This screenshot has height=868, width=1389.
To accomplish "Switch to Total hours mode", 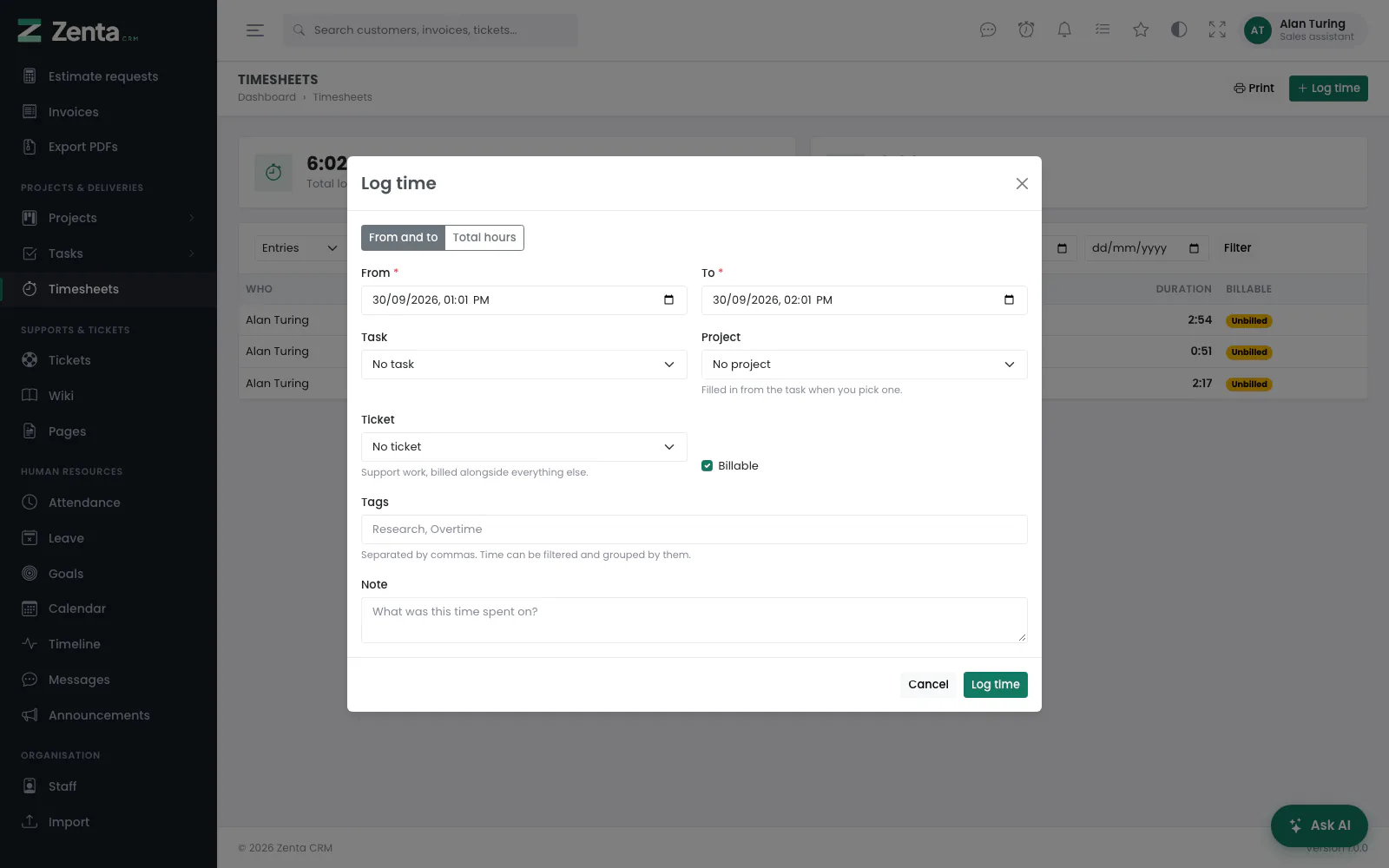I will click(484, 238).
